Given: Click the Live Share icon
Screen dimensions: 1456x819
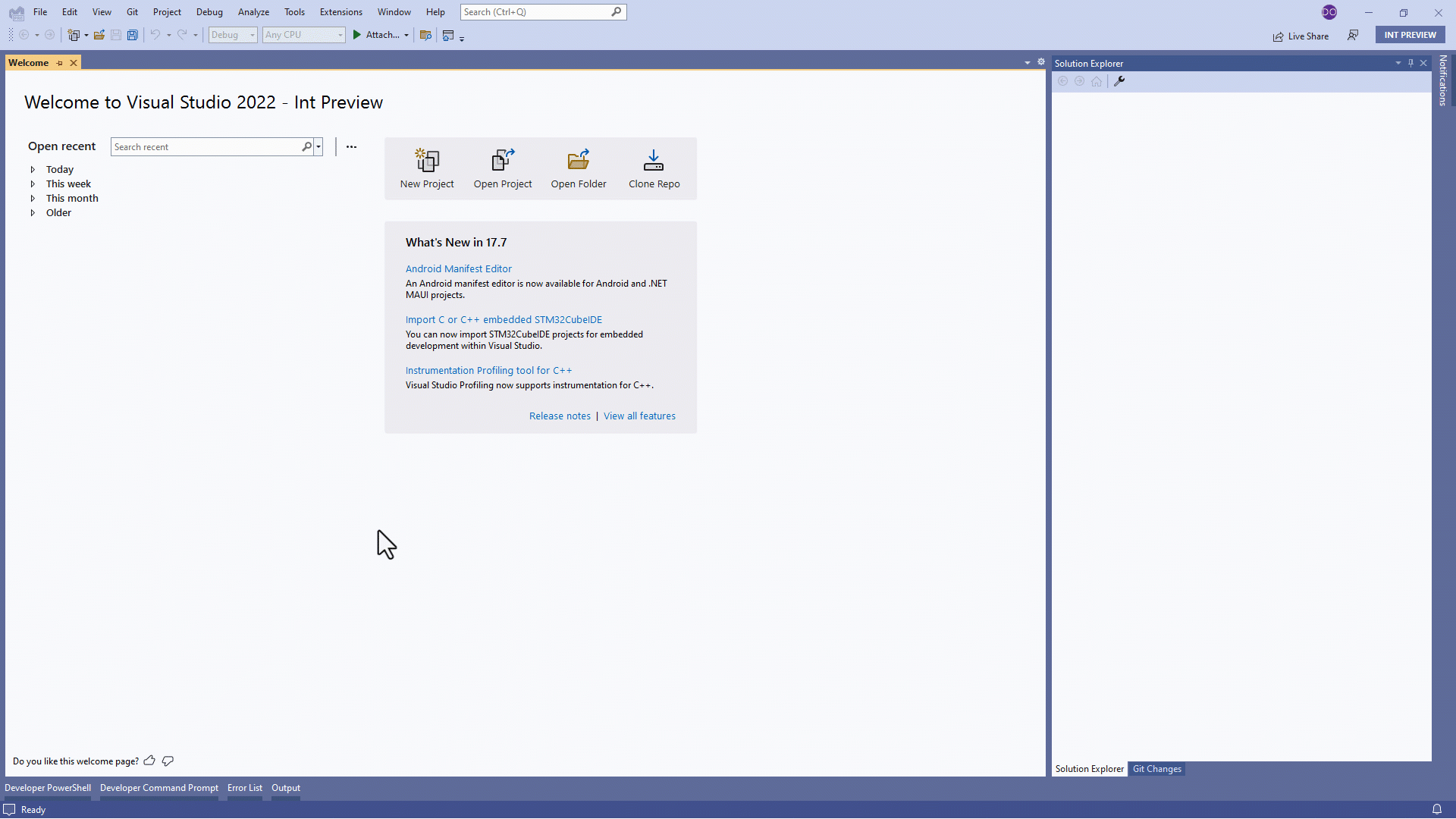Looking at the screenshot, I should pos(1278,36).
